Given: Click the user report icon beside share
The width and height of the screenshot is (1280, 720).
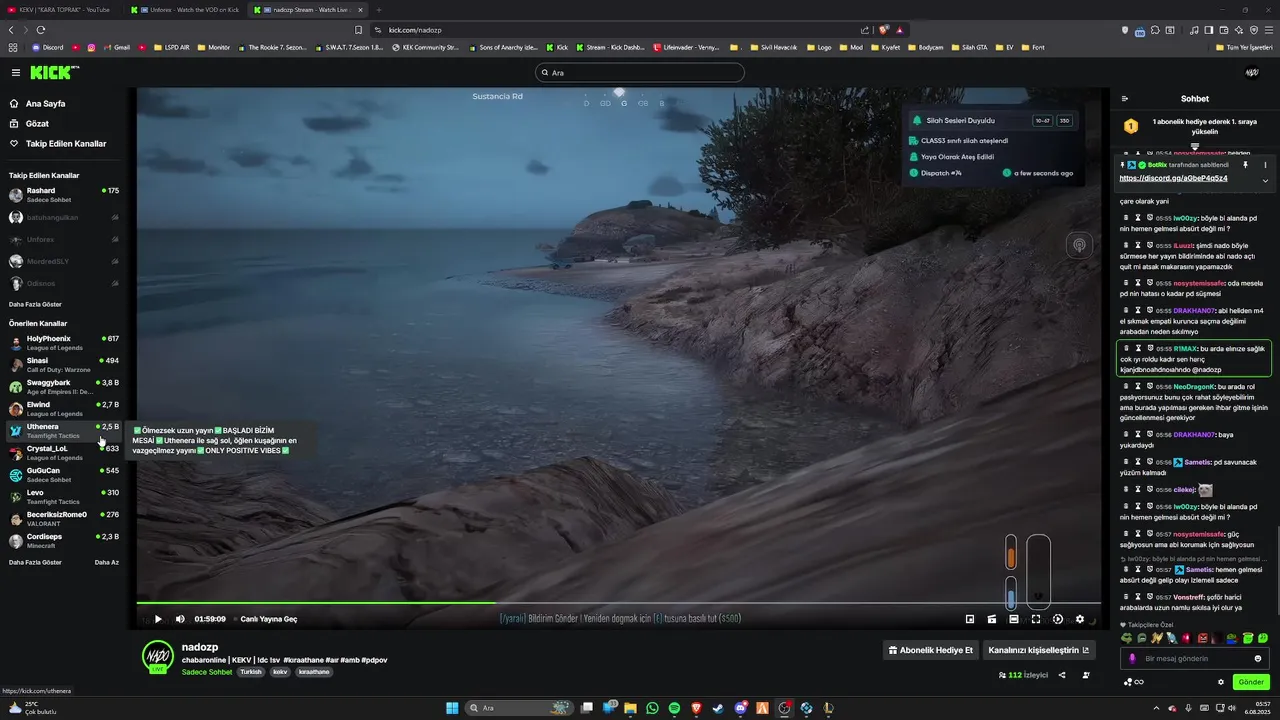Looking at the screenshot, I should click(1087, 675).
